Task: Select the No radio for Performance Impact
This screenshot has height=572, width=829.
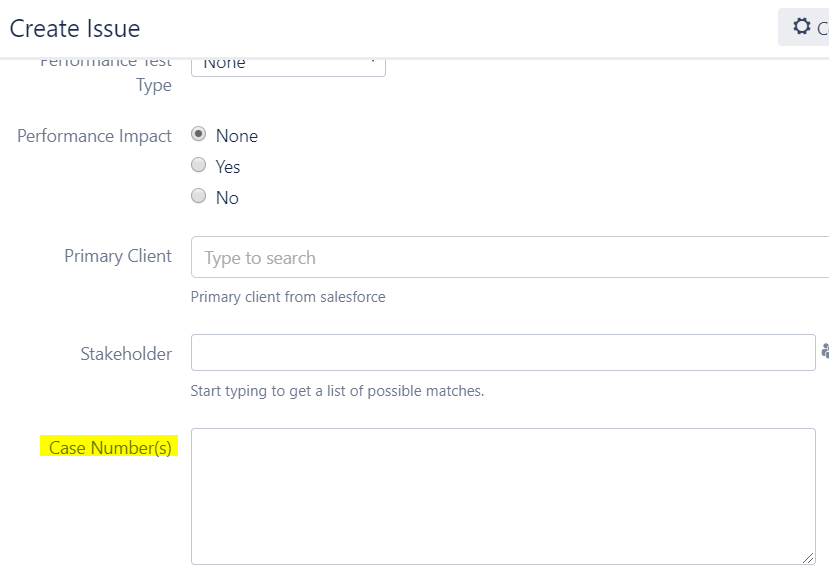Action: click(198, 196)
